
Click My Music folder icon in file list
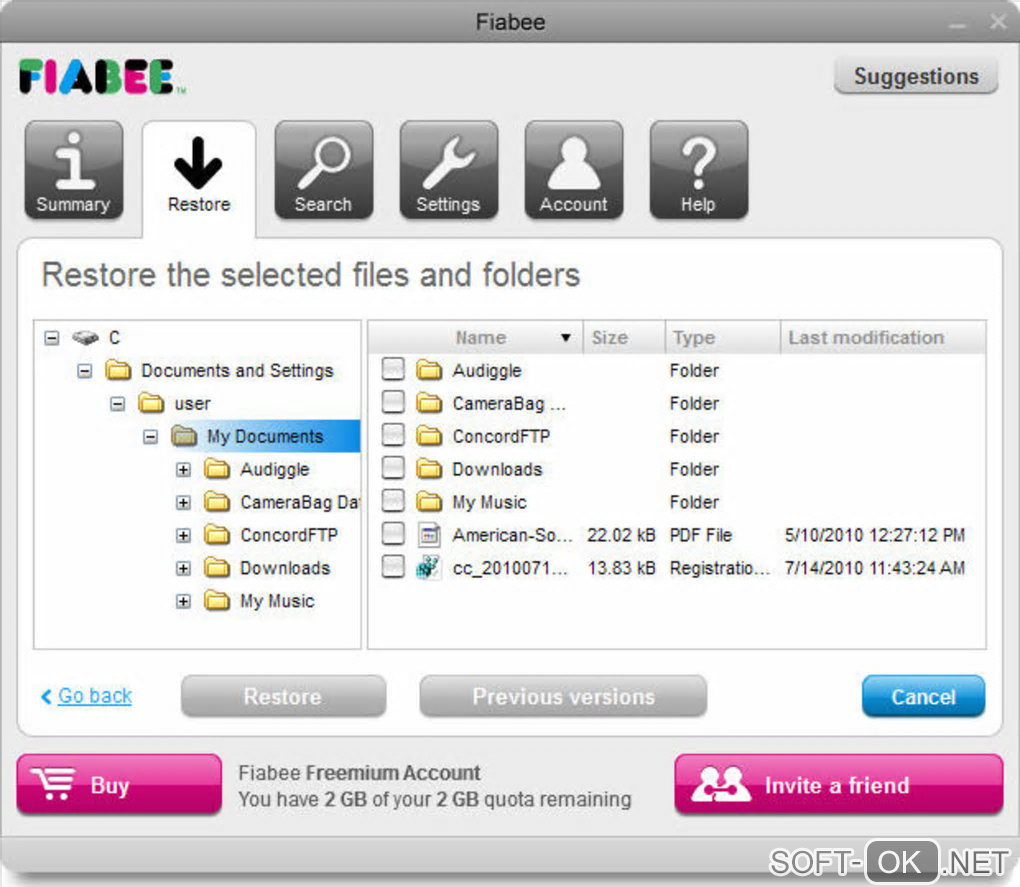pos(429,501)
